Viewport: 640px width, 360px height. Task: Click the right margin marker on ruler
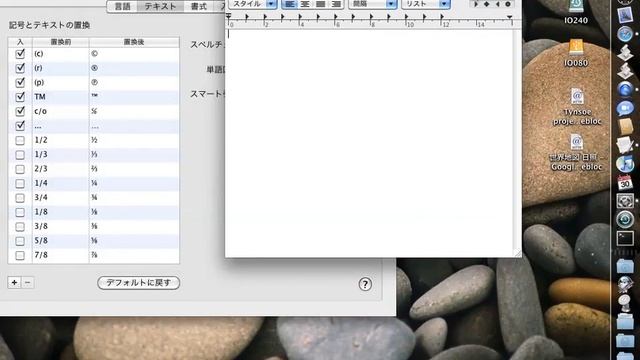point(509,18)
